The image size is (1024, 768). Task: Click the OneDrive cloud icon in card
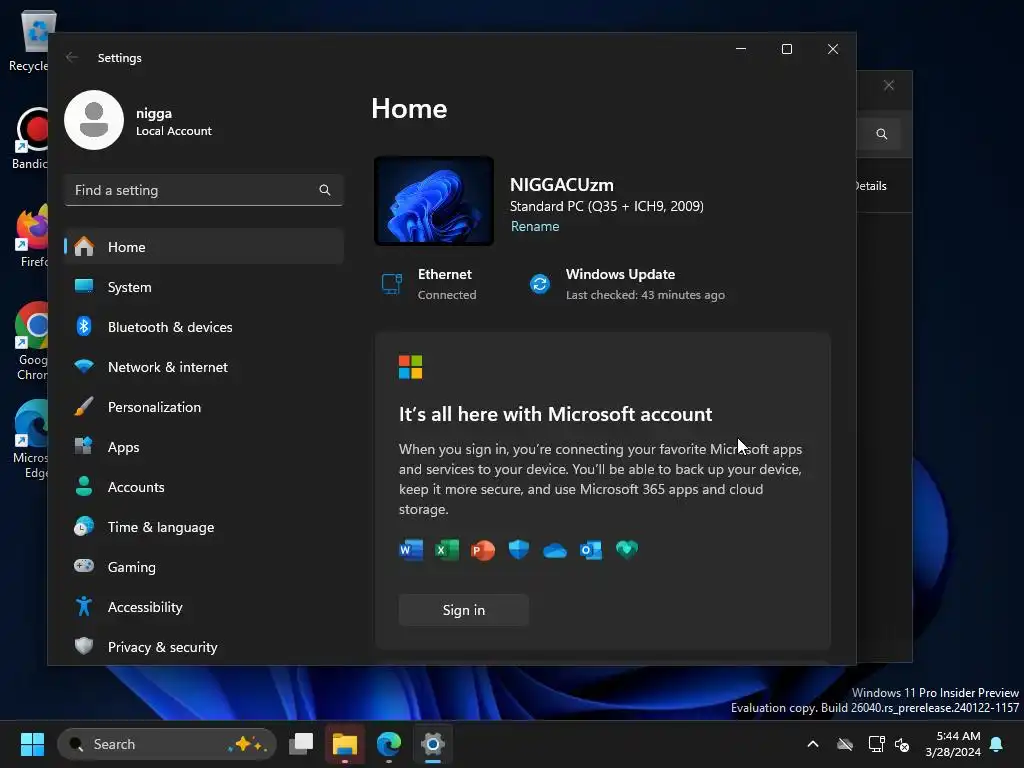[554, 551]
